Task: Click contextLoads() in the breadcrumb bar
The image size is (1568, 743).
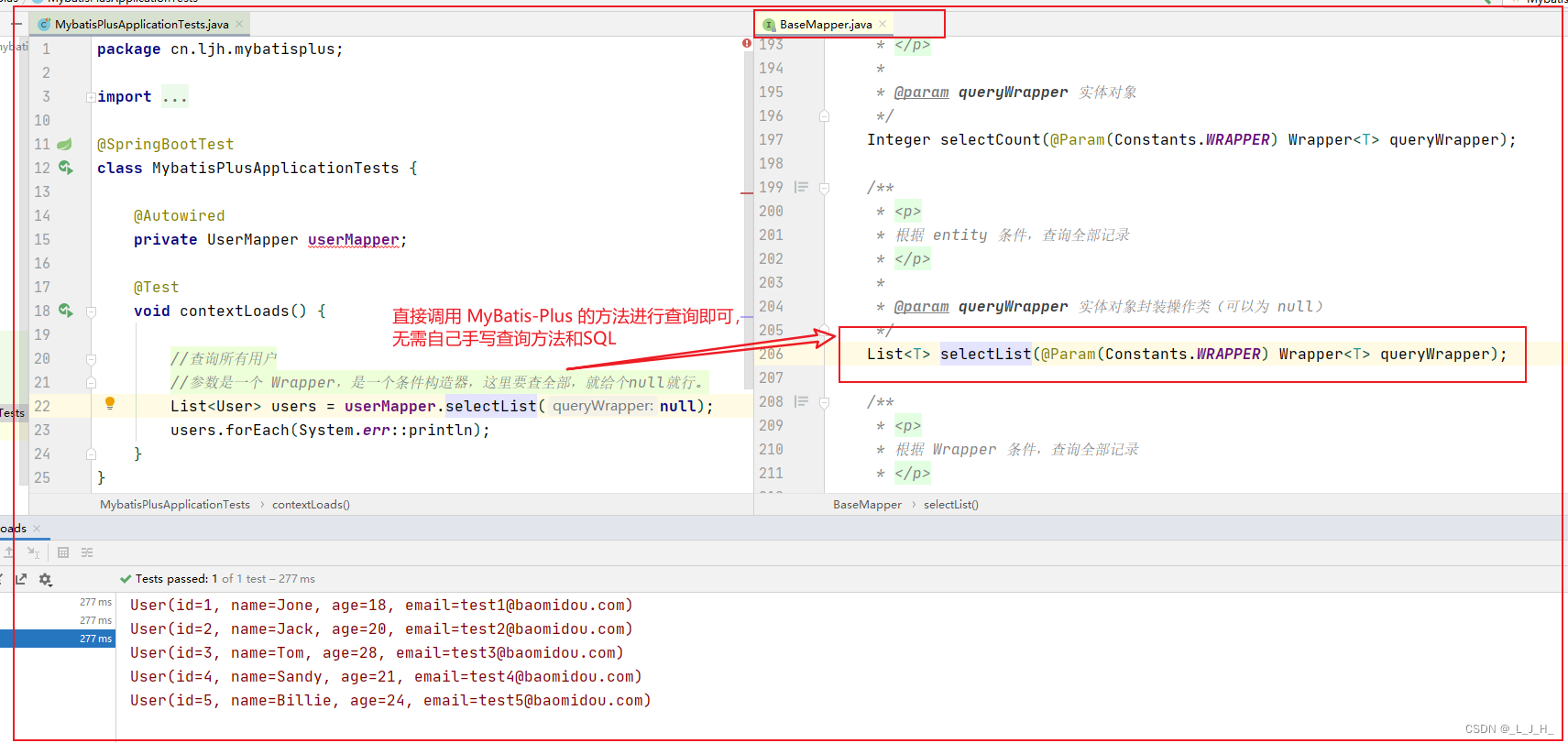Action: pyautogui.click(x=311, y=505)
